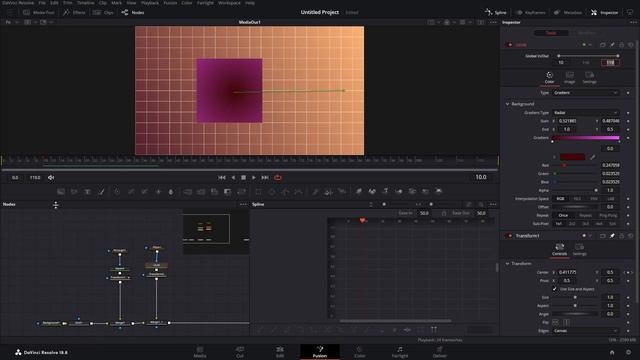Open the Media Pool panel
The image size is (640, 360).
pos(39,12)
